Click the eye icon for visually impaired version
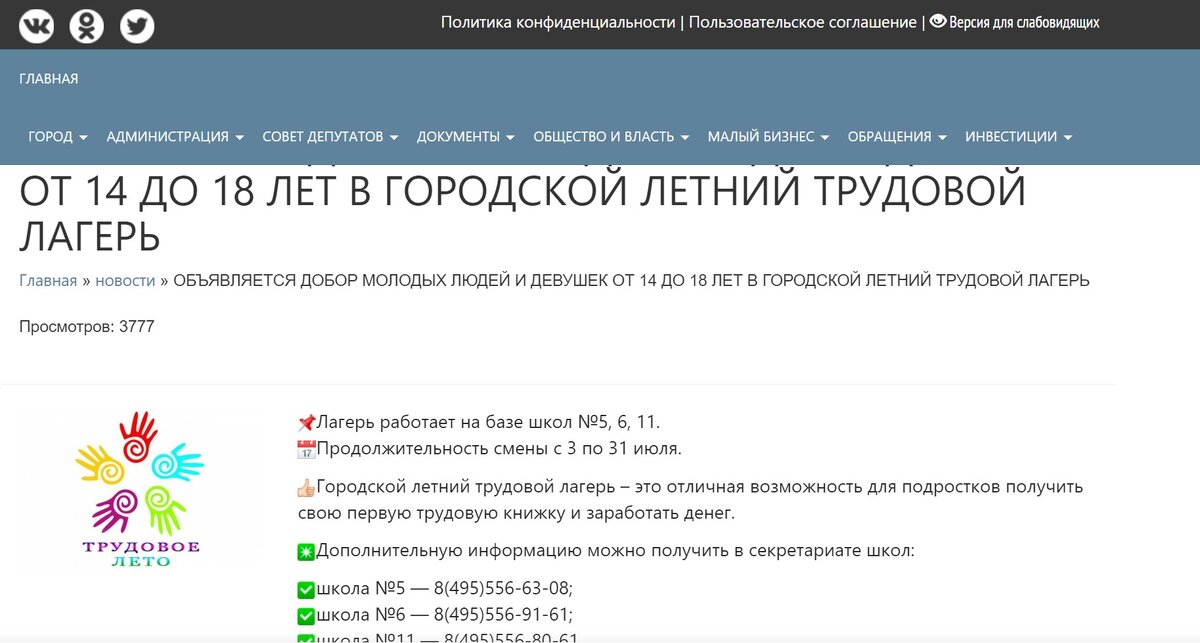This screenshot has width=1200, height=643. click(938, 21)
